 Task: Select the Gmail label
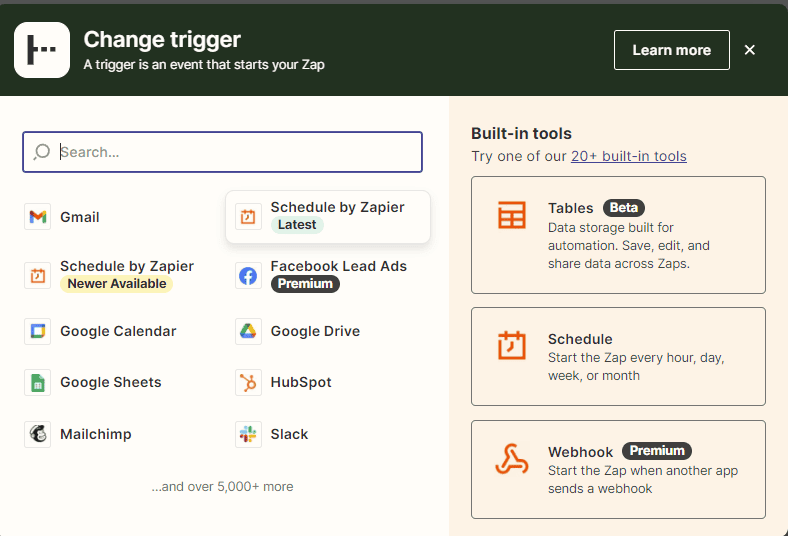(x=80, y=217)
